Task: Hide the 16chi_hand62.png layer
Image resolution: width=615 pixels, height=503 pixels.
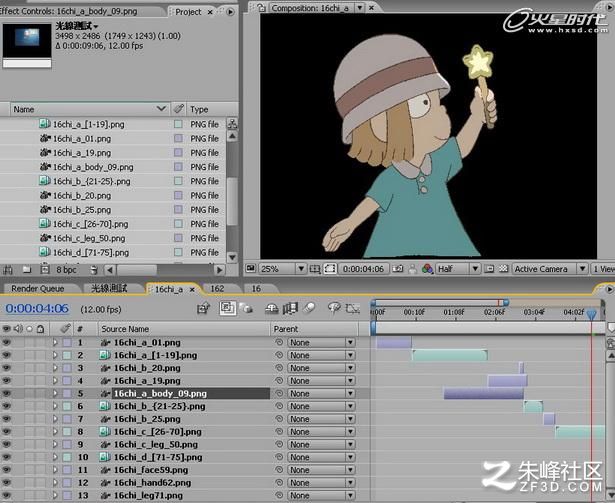Action: 6,483
